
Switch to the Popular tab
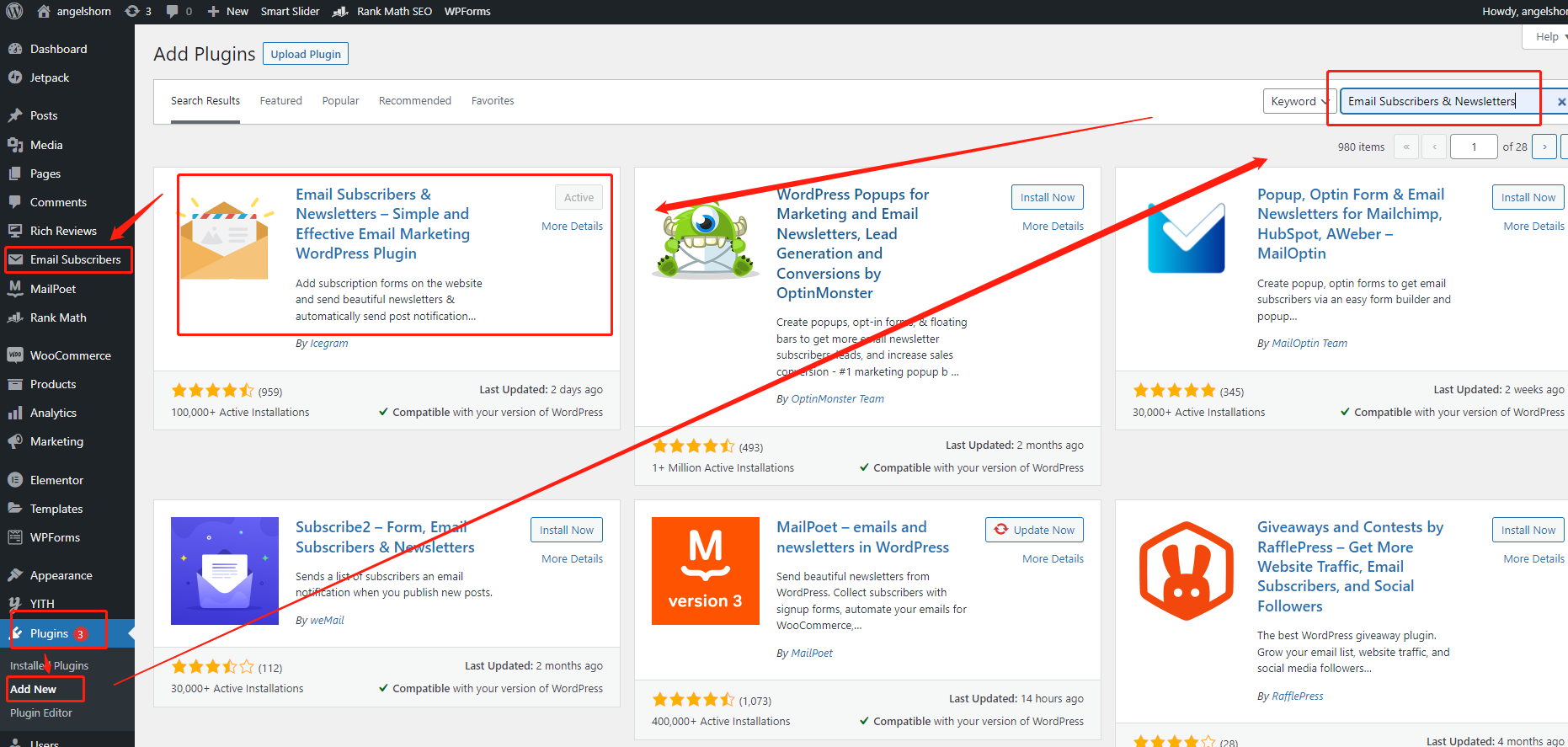[340, 101]
